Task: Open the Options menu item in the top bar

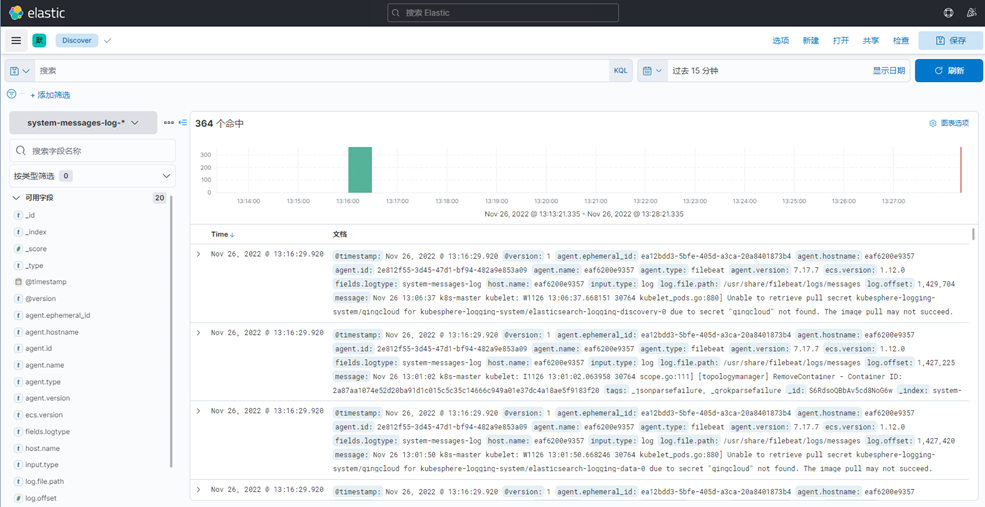Action: pos(781,40)
